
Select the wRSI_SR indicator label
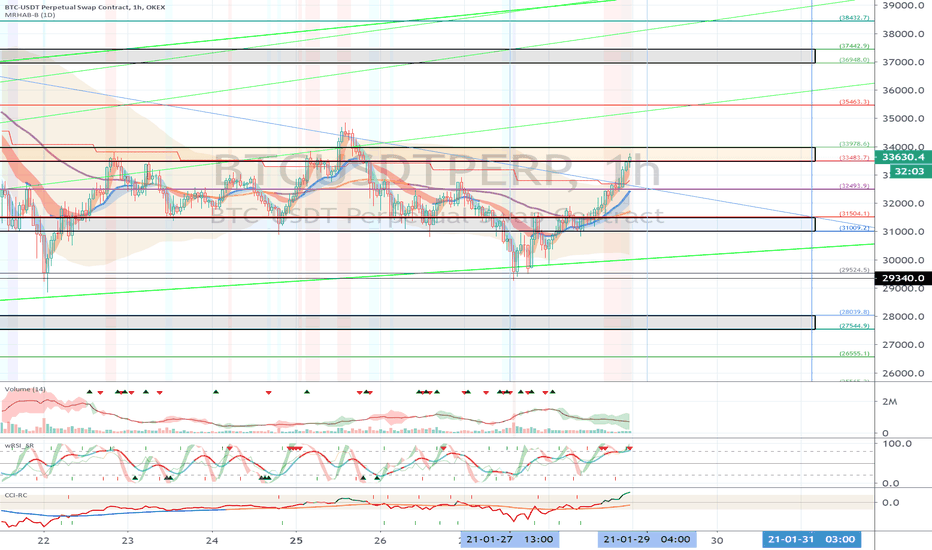click(17, 445)
